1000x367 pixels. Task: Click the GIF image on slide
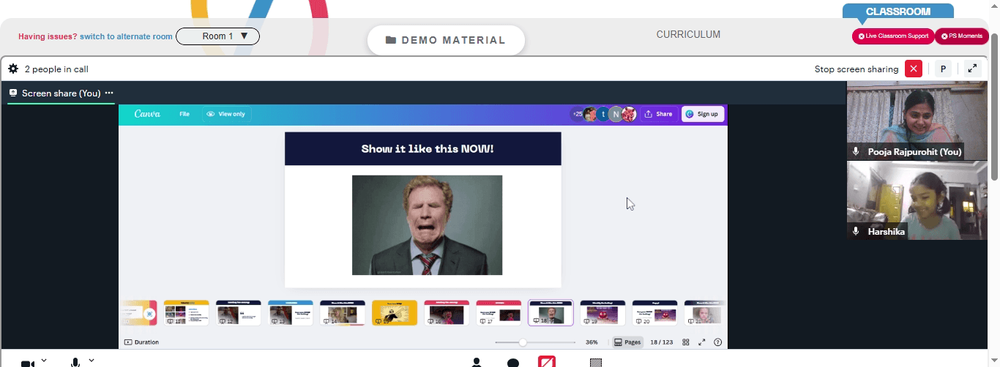(x=427, y=225)
